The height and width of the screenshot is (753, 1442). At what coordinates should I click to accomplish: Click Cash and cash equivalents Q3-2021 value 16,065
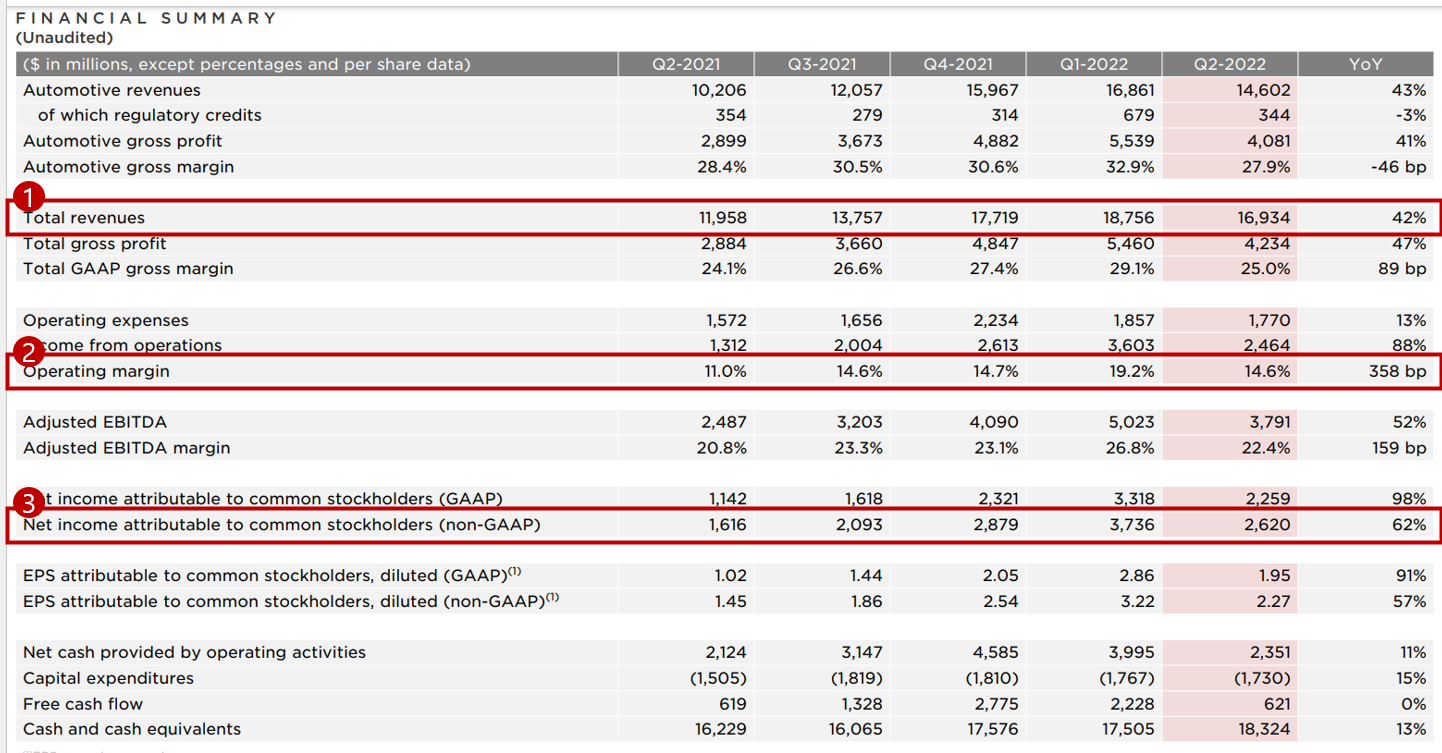855,729
